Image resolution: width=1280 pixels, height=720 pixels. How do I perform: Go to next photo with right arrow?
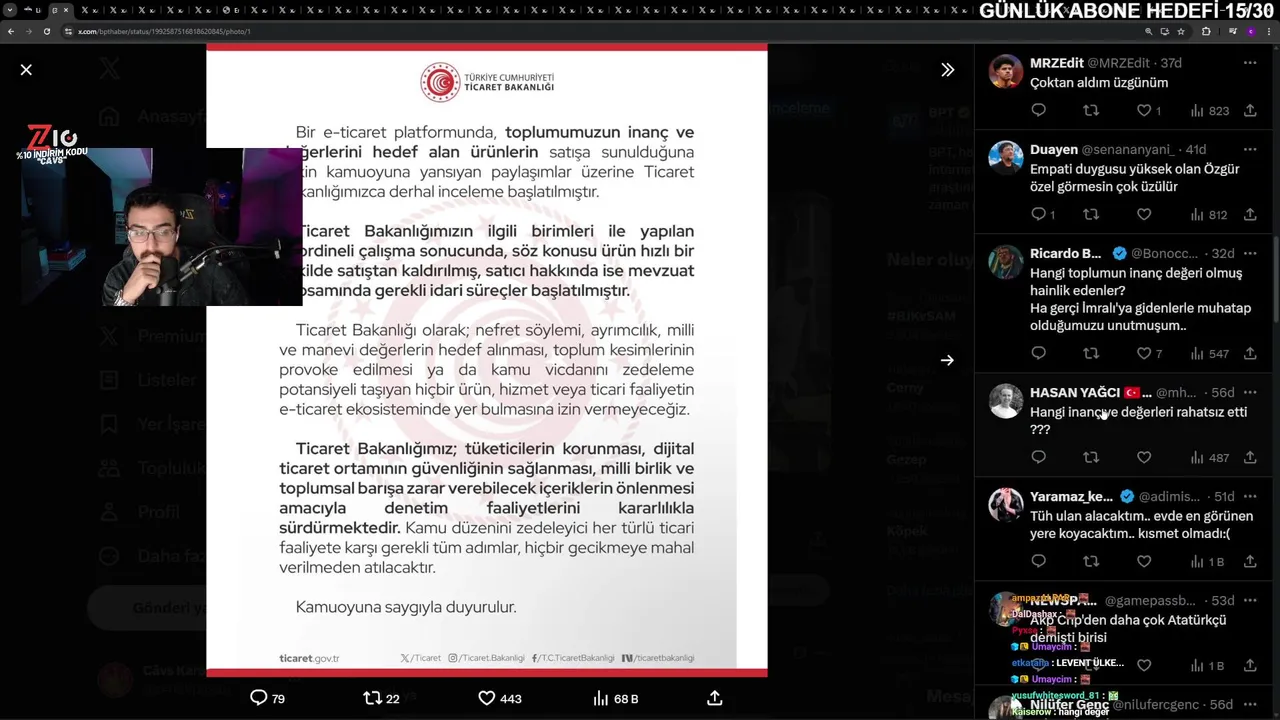[947, 360]
